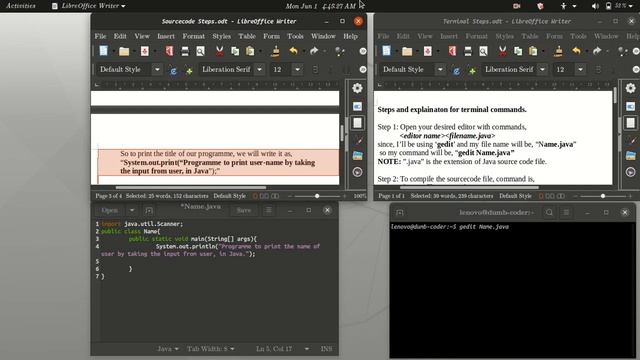Adjust zoom slider handle in Terminal Steps status bar
Image resolution: width=640 pixels, height=360 pixels.
(x=603, y=196)
